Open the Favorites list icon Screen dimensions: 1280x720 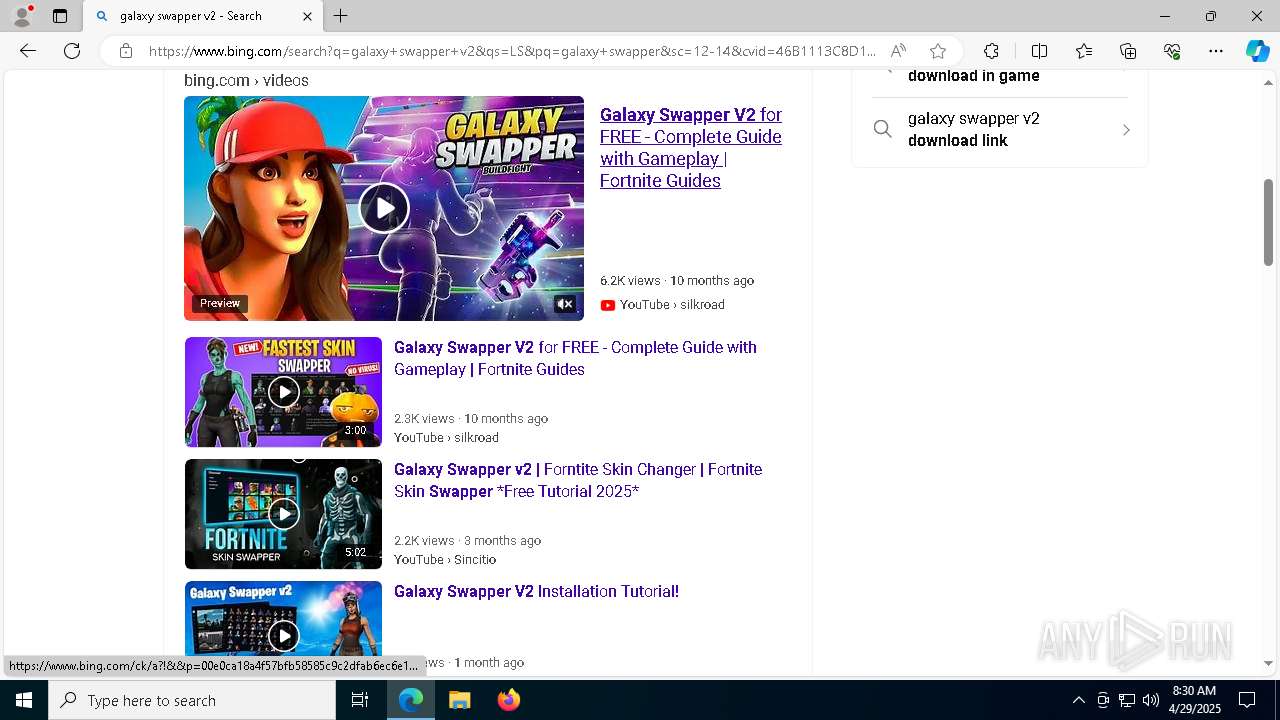point(1084,51)
